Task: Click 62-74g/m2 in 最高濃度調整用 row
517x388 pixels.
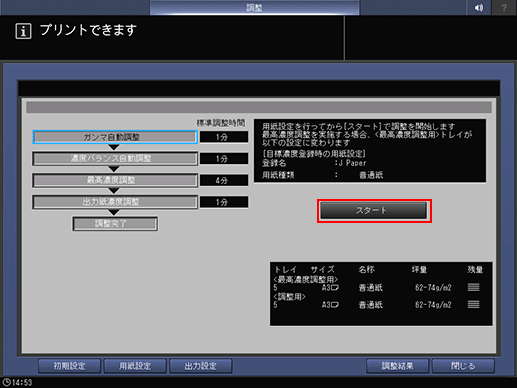Action: (x=433, y=287)
